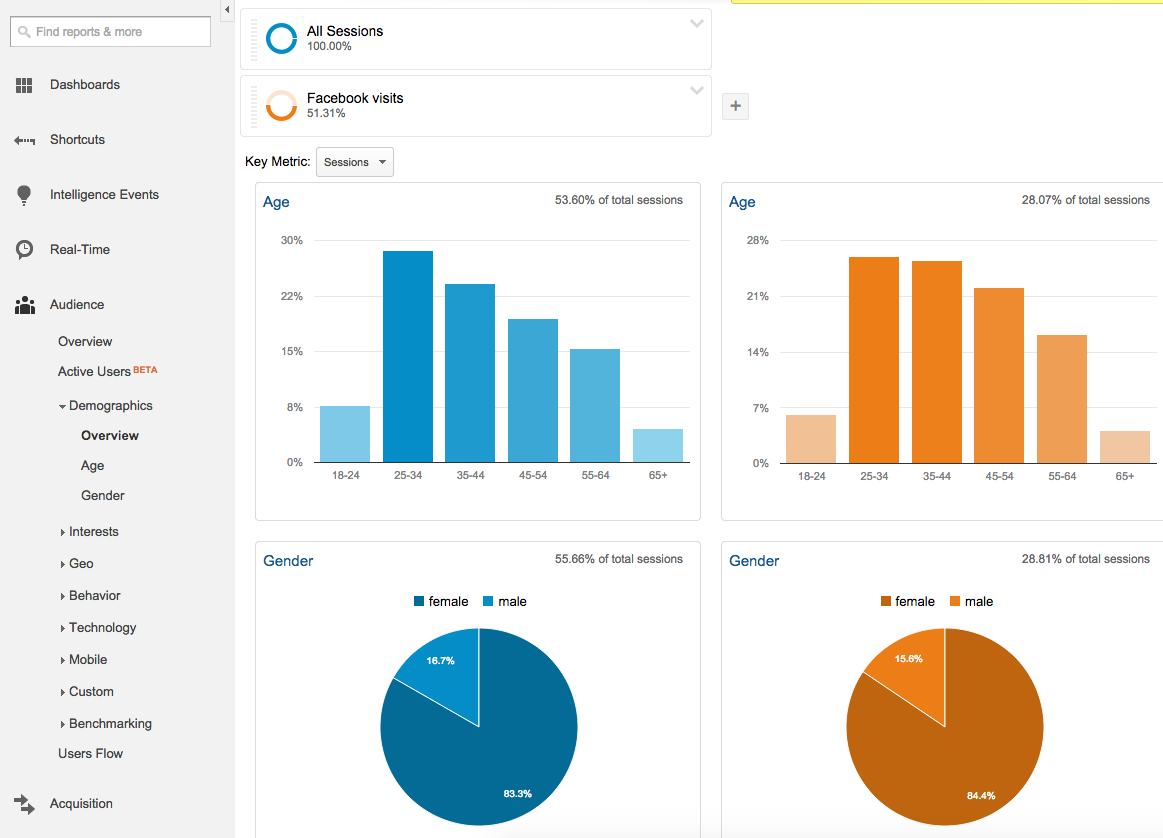Click the Find reports and more search field

[110, 31]
